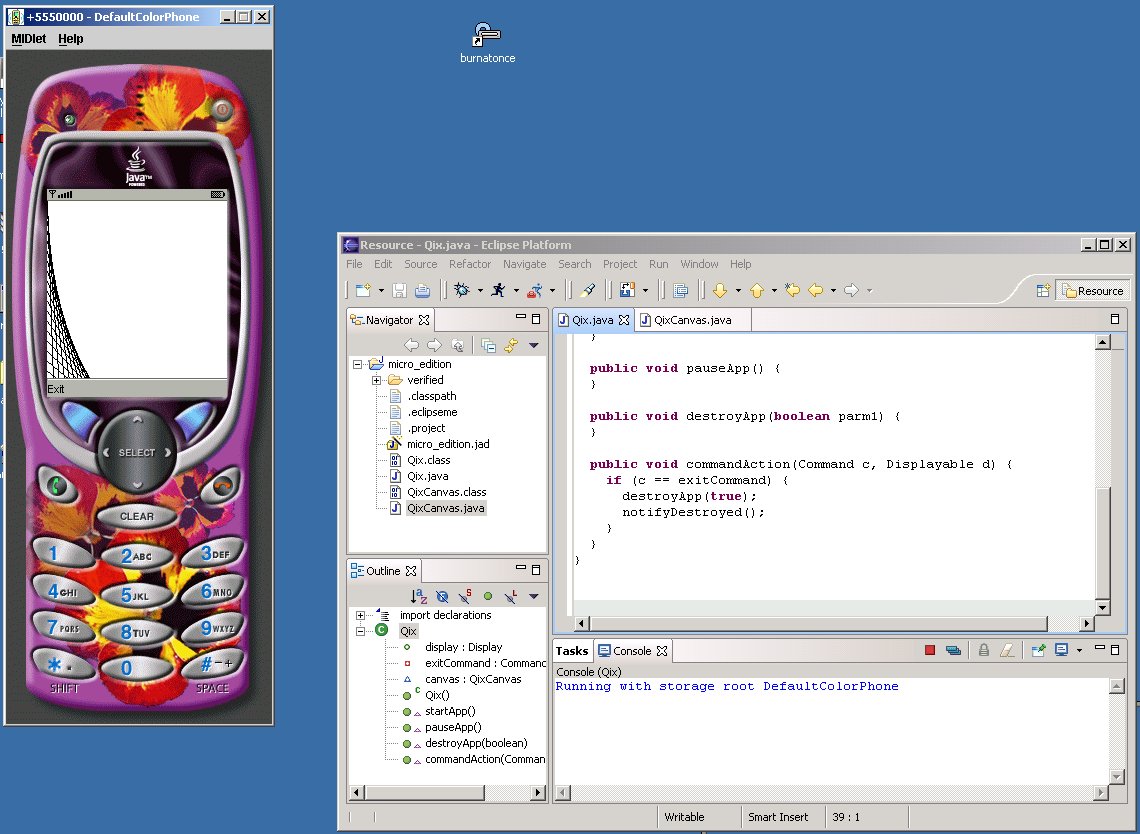Collapse the micro_edition project tree
Screen dimensions: 1140x834
click(357, 364)
